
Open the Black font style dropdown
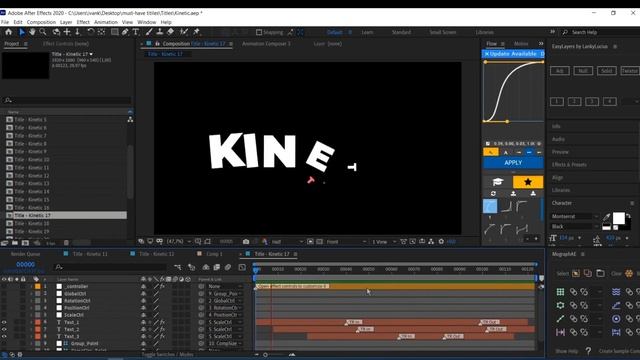click(575, 226)
